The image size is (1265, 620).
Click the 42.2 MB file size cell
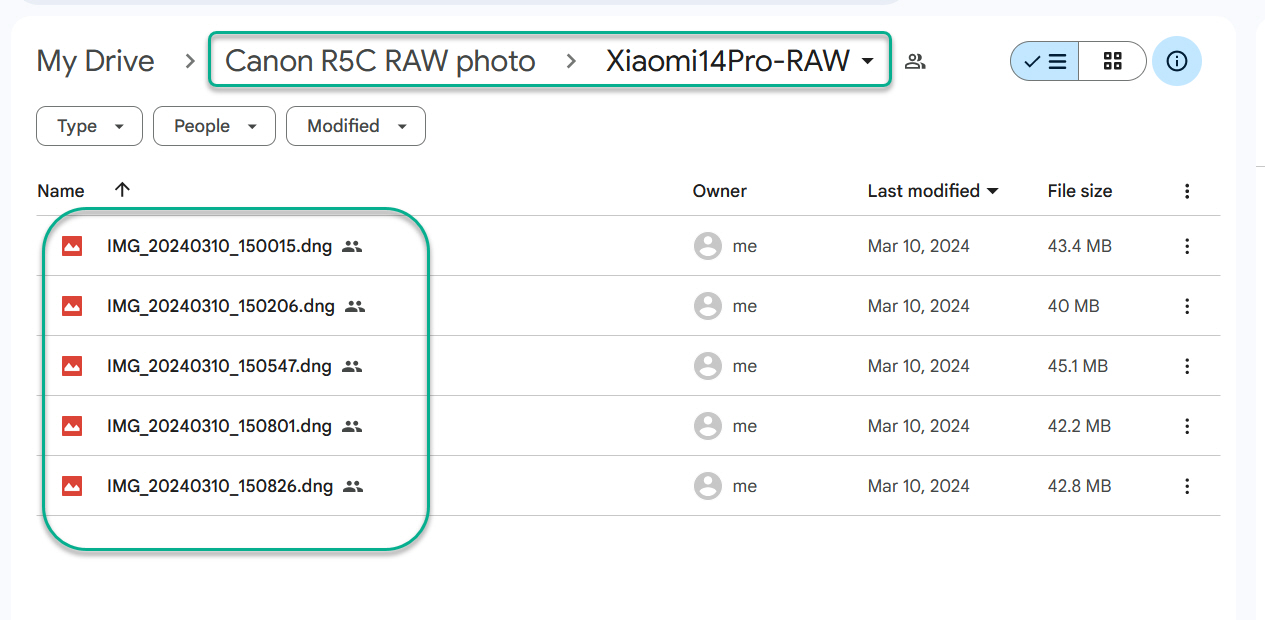[x=1079, y=426]
